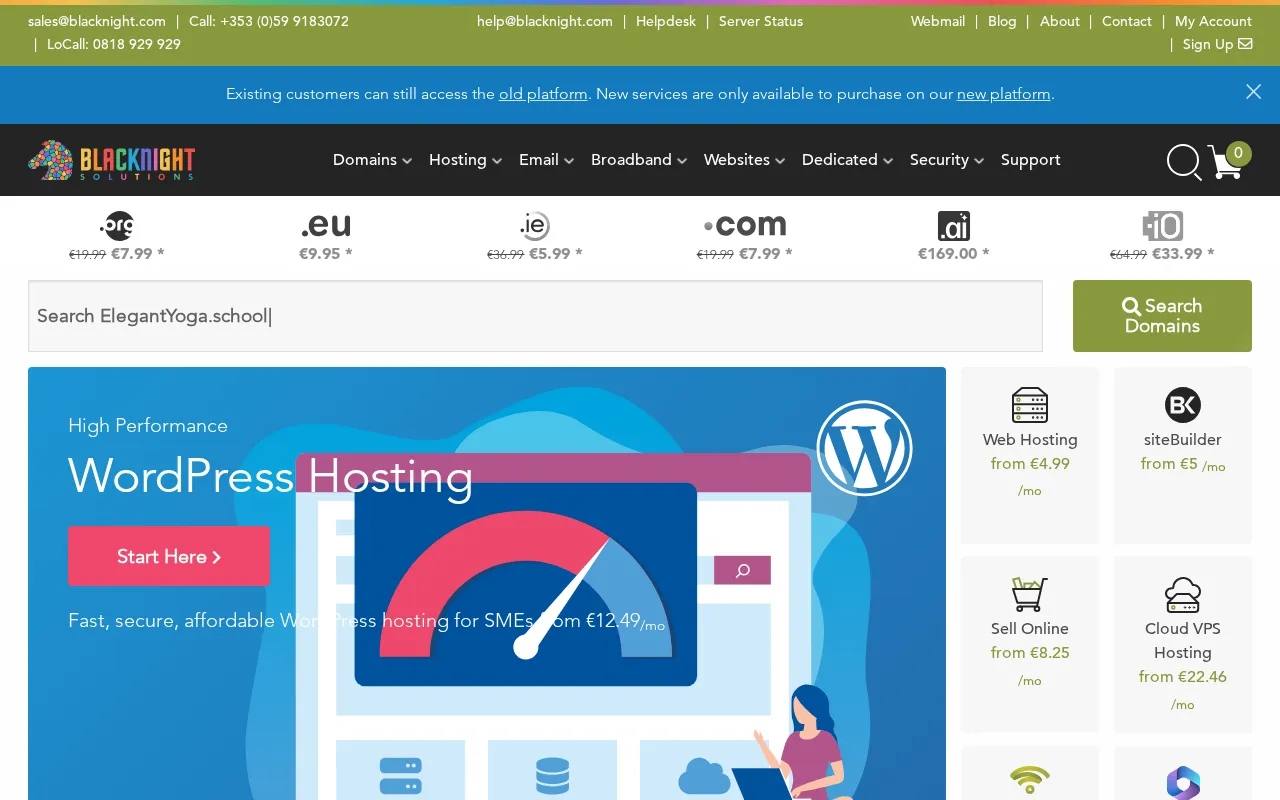This screenshot has width=1280, height=800.
Task: Click the Sell Online from €8.25 text
Action: point(1030,653)
